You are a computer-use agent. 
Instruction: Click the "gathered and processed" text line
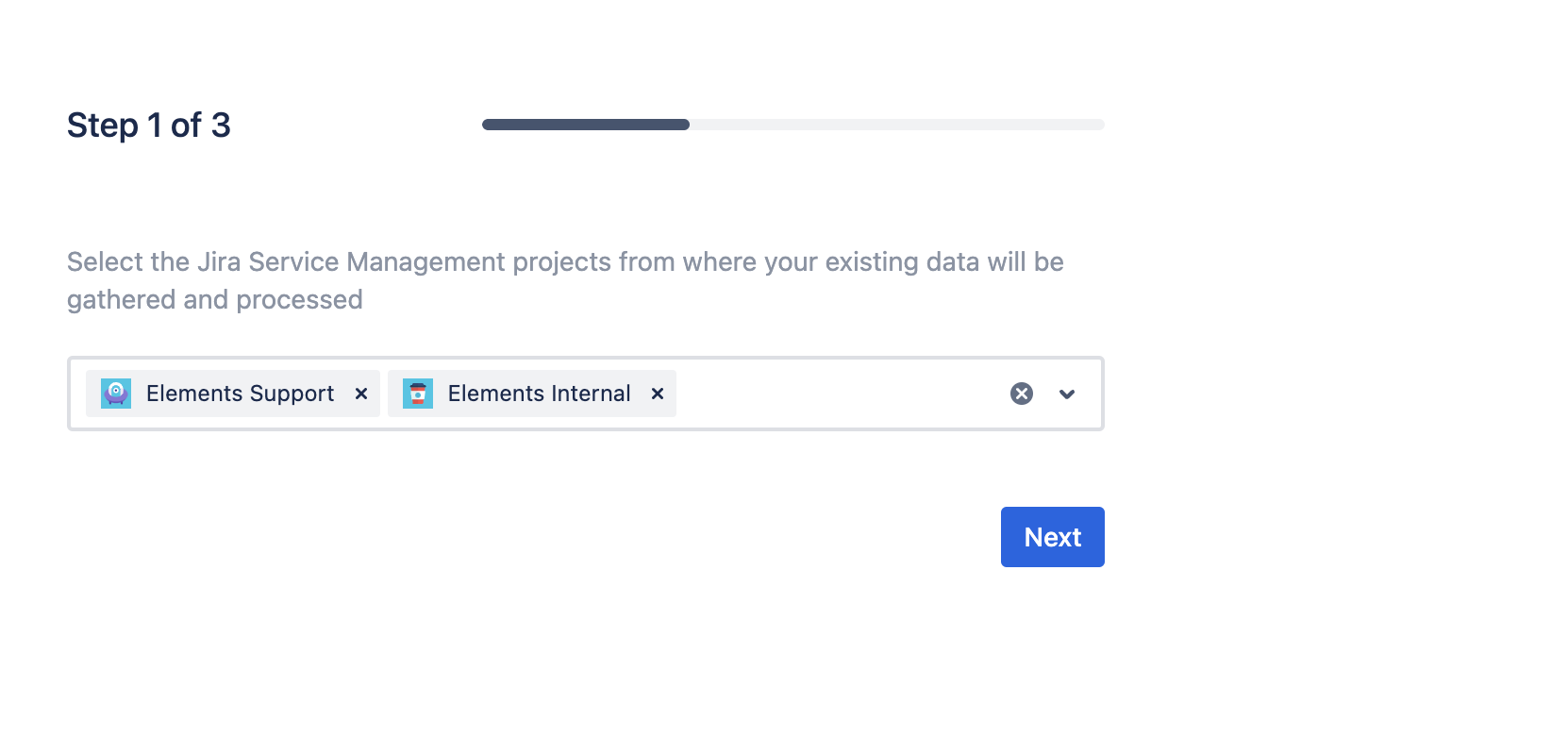[215, 299]
